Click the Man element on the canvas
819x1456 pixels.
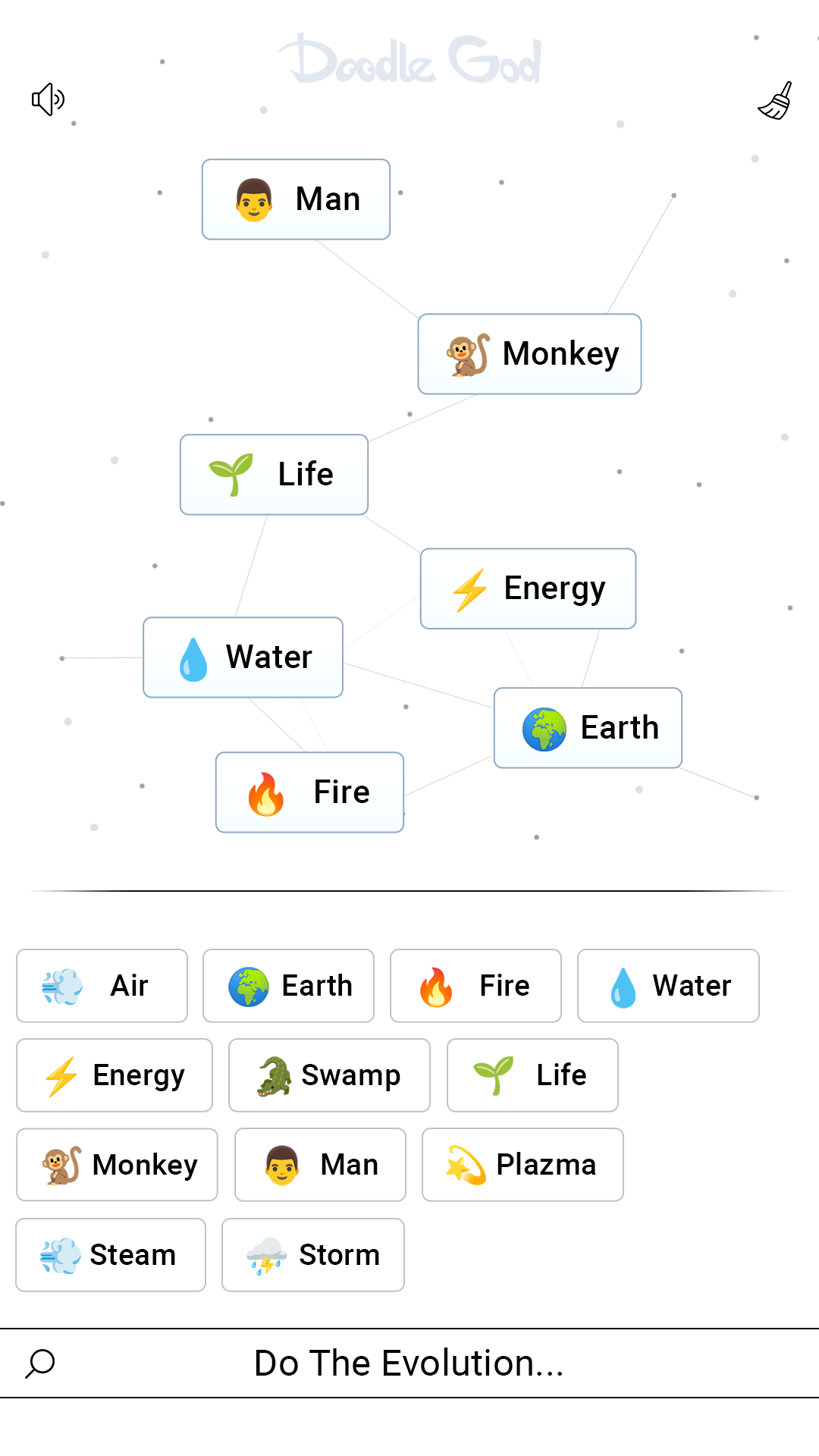tap(296, 199)
